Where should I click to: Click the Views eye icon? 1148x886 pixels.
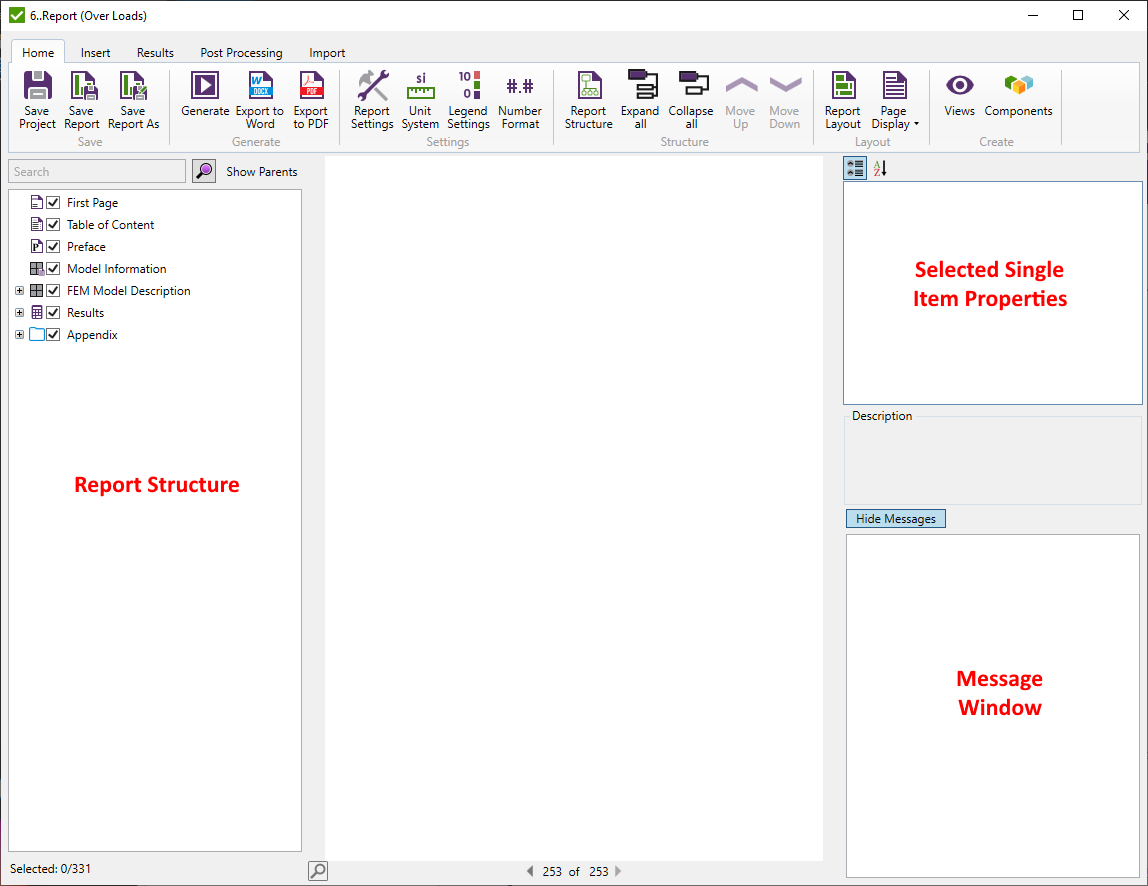tap(959, 87)
